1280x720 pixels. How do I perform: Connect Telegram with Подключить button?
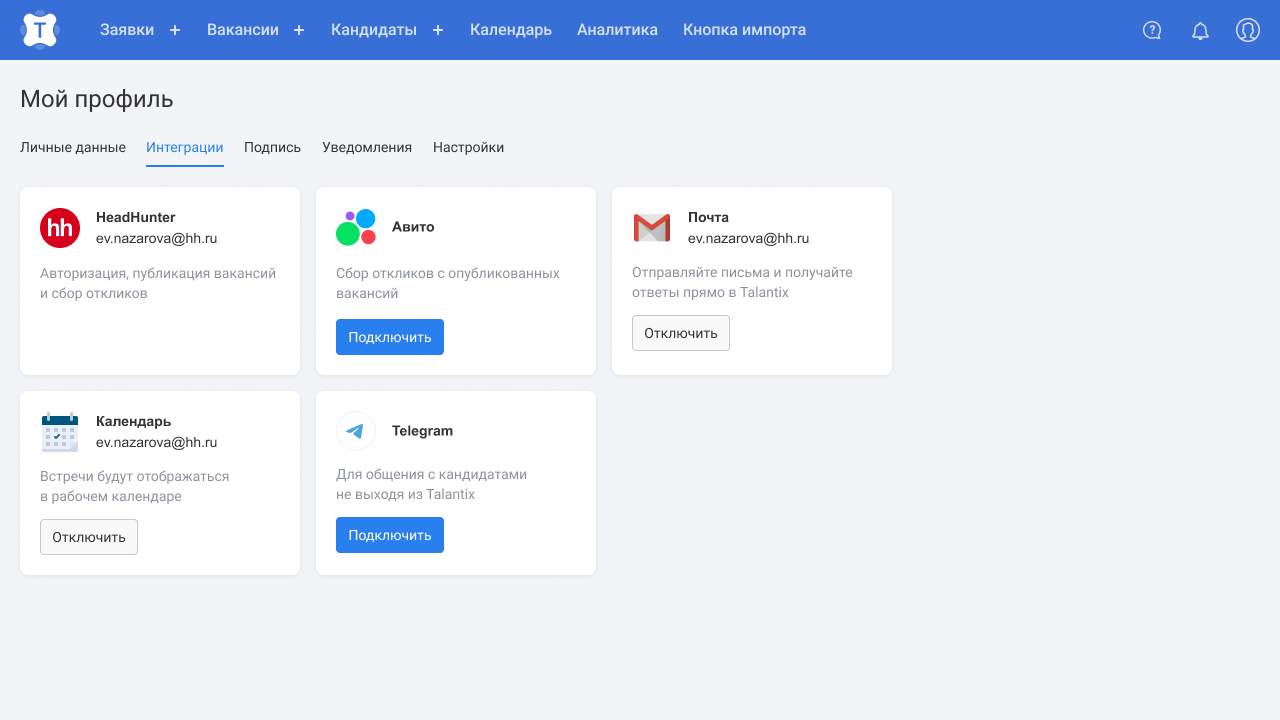tap(390, 535)
